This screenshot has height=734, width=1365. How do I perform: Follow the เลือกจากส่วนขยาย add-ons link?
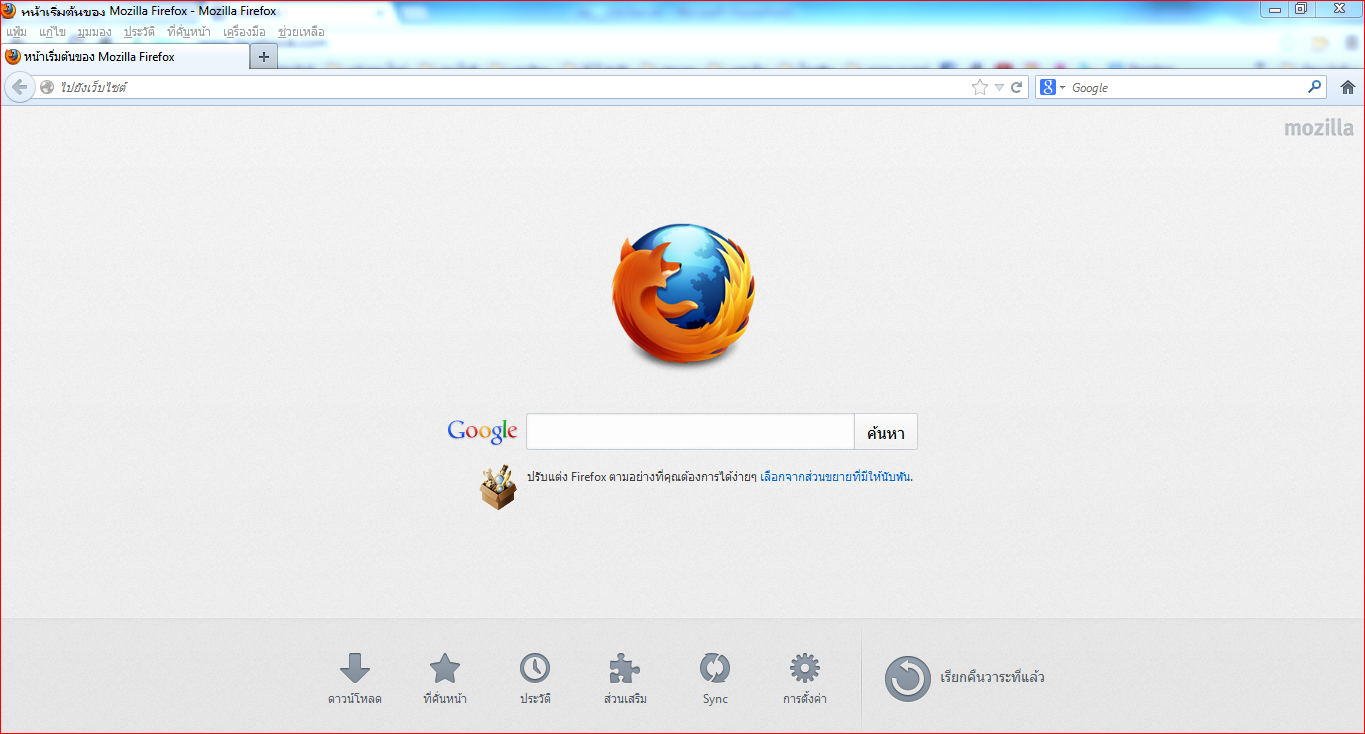836,477
